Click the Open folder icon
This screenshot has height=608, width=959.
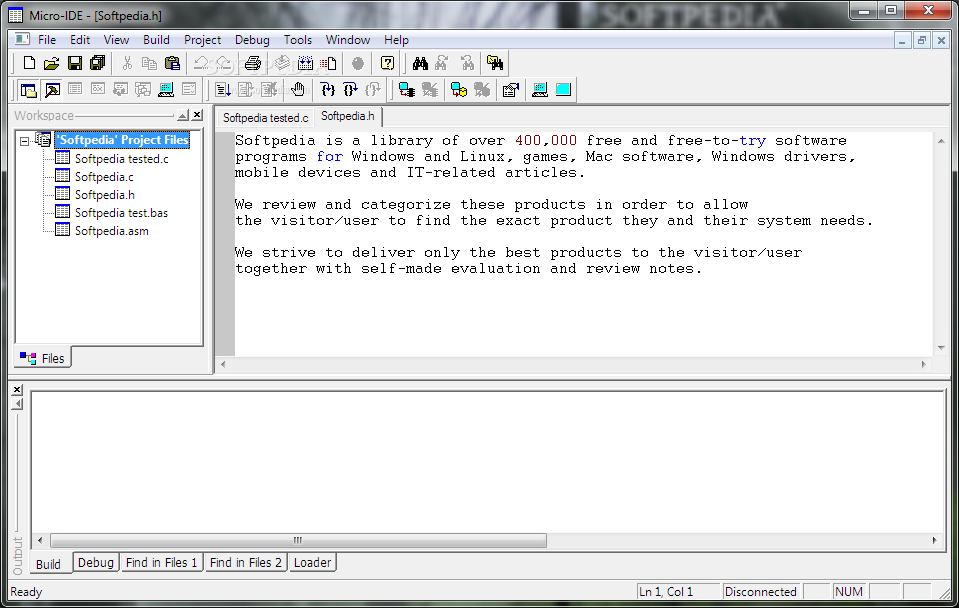[x=51, y=63]
